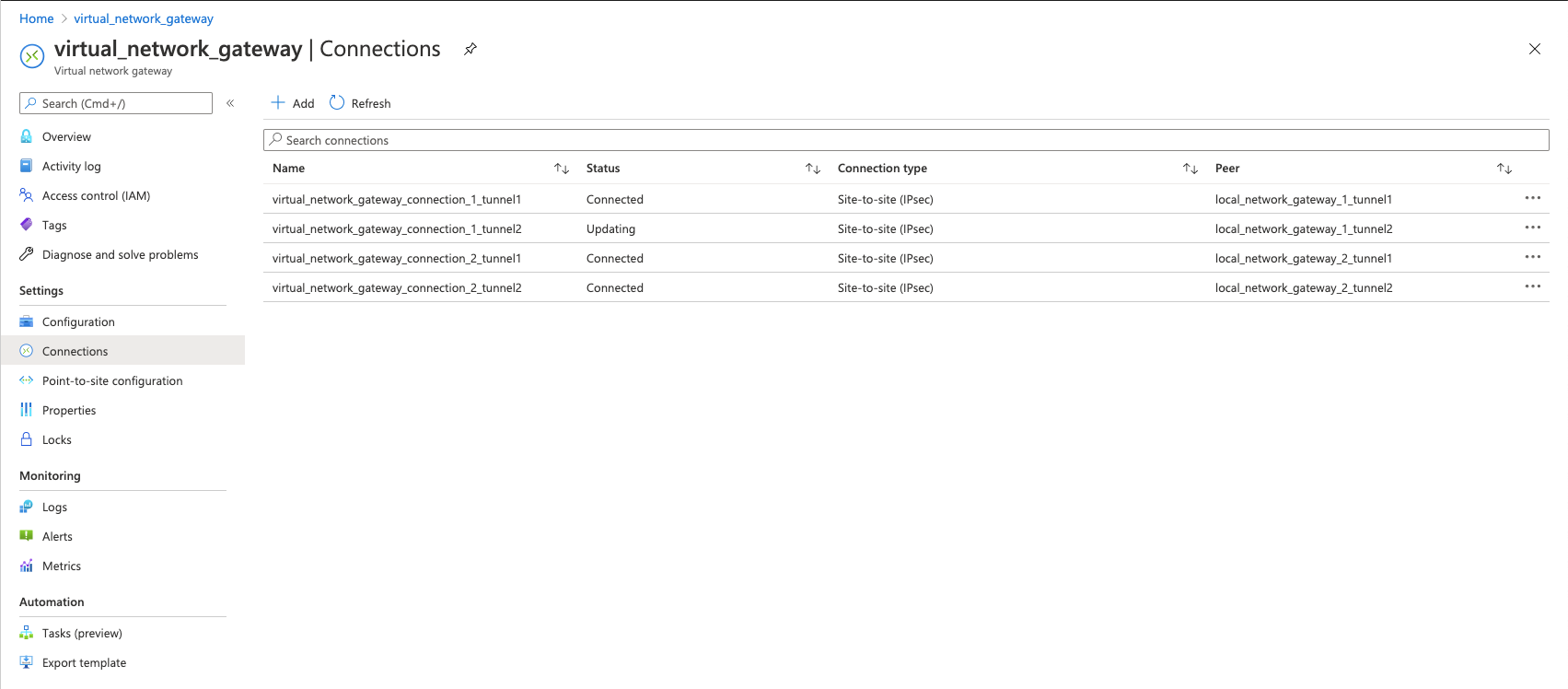The image size is (1568, 689).
Task: Click the Connection type column header
Action: [x=882, y=169]
